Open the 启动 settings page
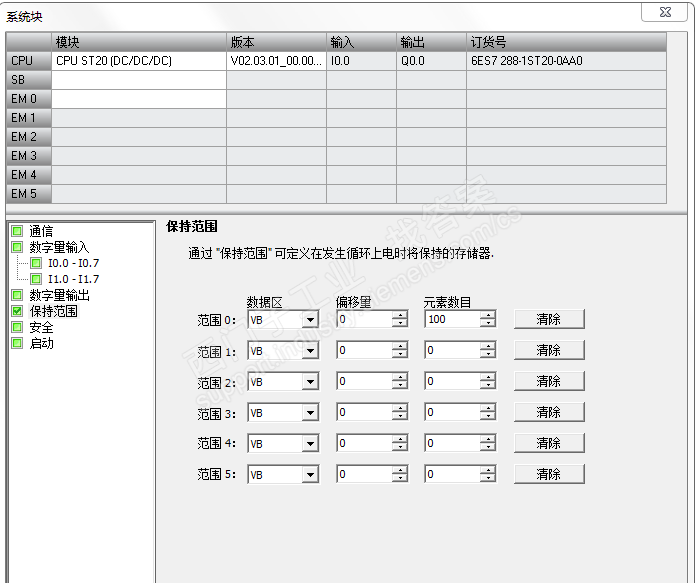 coord(41,343)
